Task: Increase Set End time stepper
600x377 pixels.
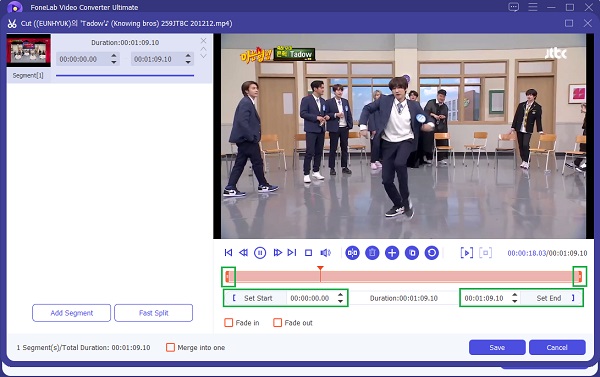Action: pyautogui.click(x=515, y=295)
